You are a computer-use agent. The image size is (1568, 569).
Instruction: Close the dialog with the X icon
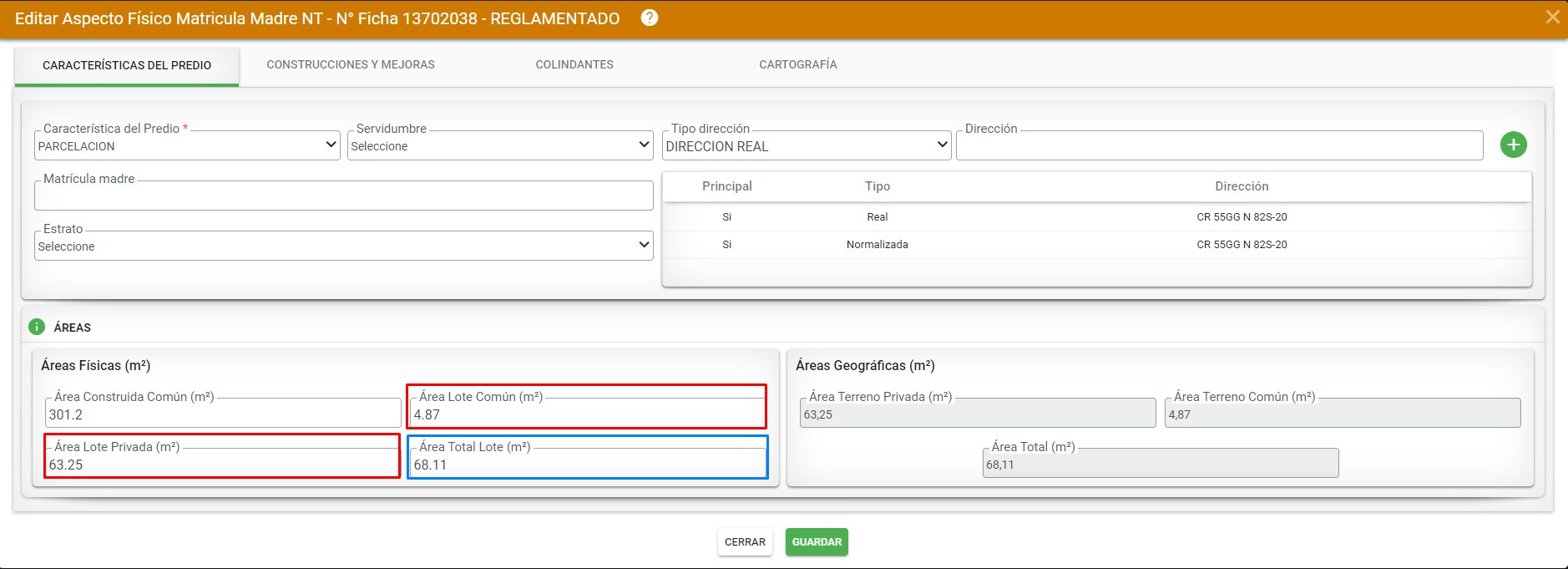click(1552, 17)
